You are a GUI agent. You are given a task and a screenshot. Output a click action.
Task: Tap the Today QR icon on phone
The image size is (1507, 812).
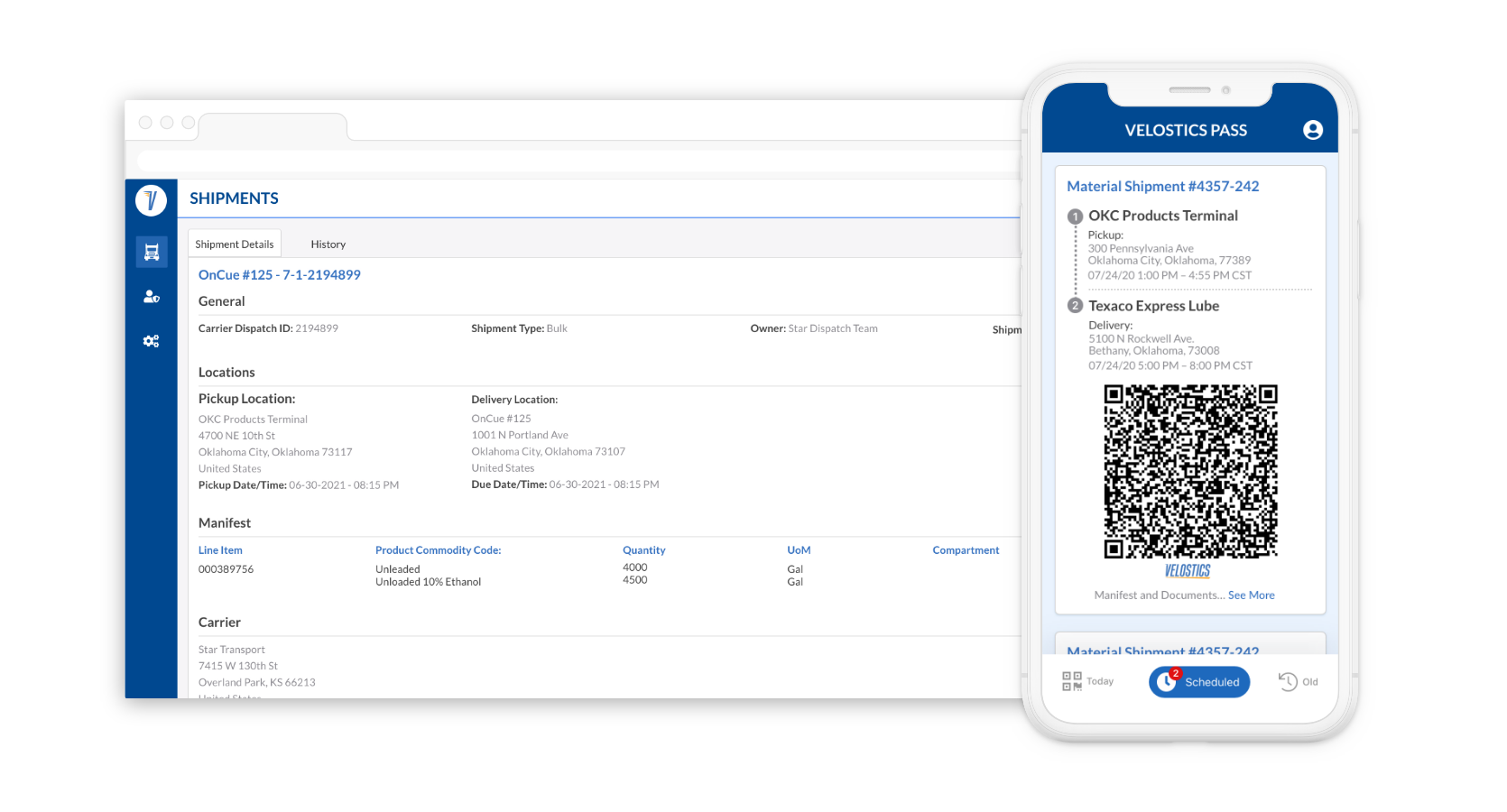coord(1072,681)
